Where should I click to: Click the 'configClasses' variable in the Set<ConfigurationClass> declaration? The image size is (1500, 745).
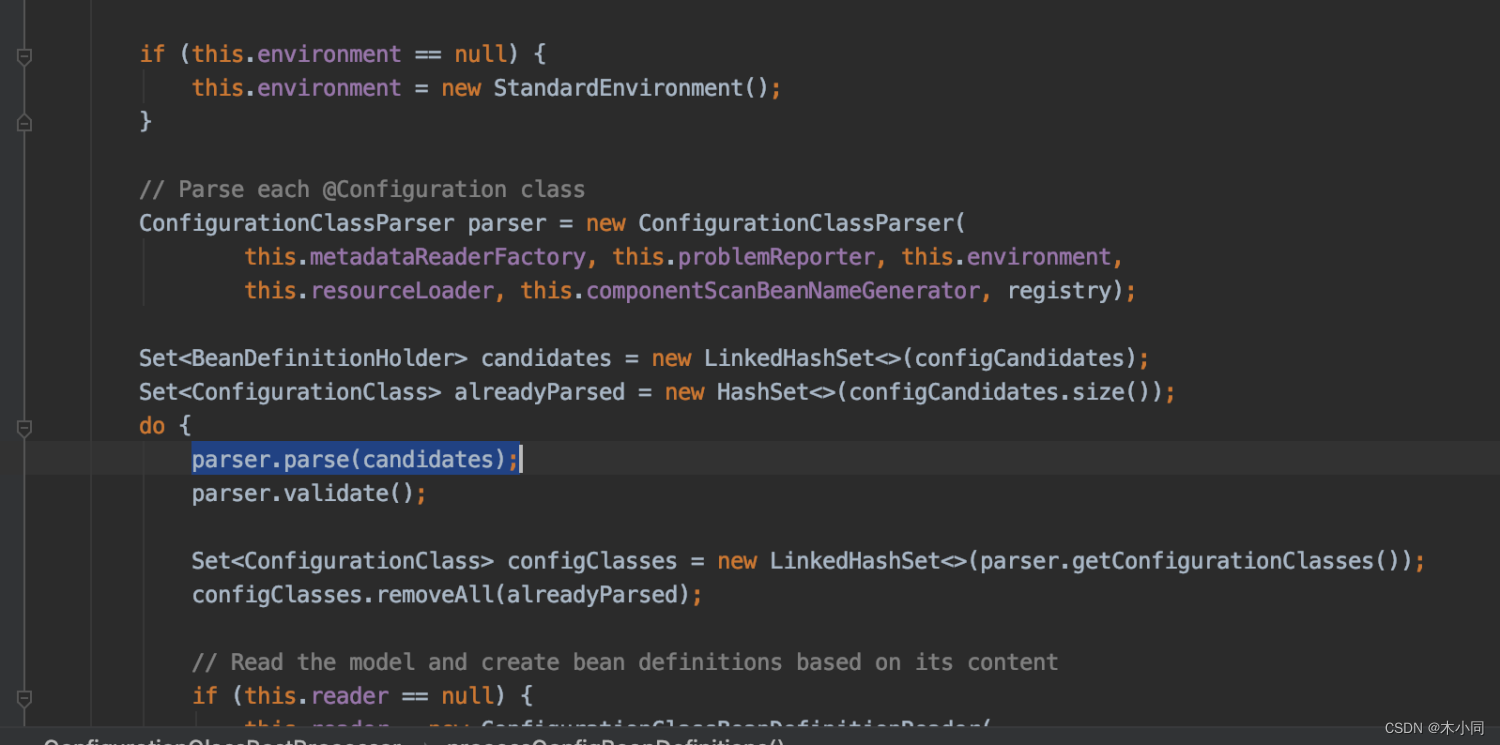point(592,561)
